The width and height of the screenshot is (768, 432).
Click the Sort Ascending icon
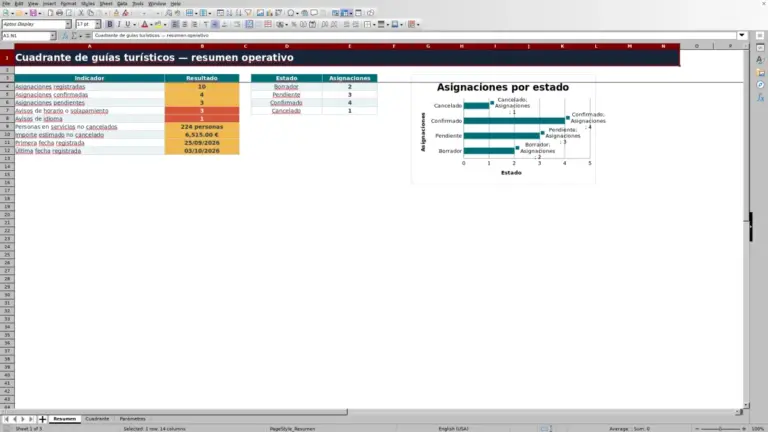(x=229, y=13)
